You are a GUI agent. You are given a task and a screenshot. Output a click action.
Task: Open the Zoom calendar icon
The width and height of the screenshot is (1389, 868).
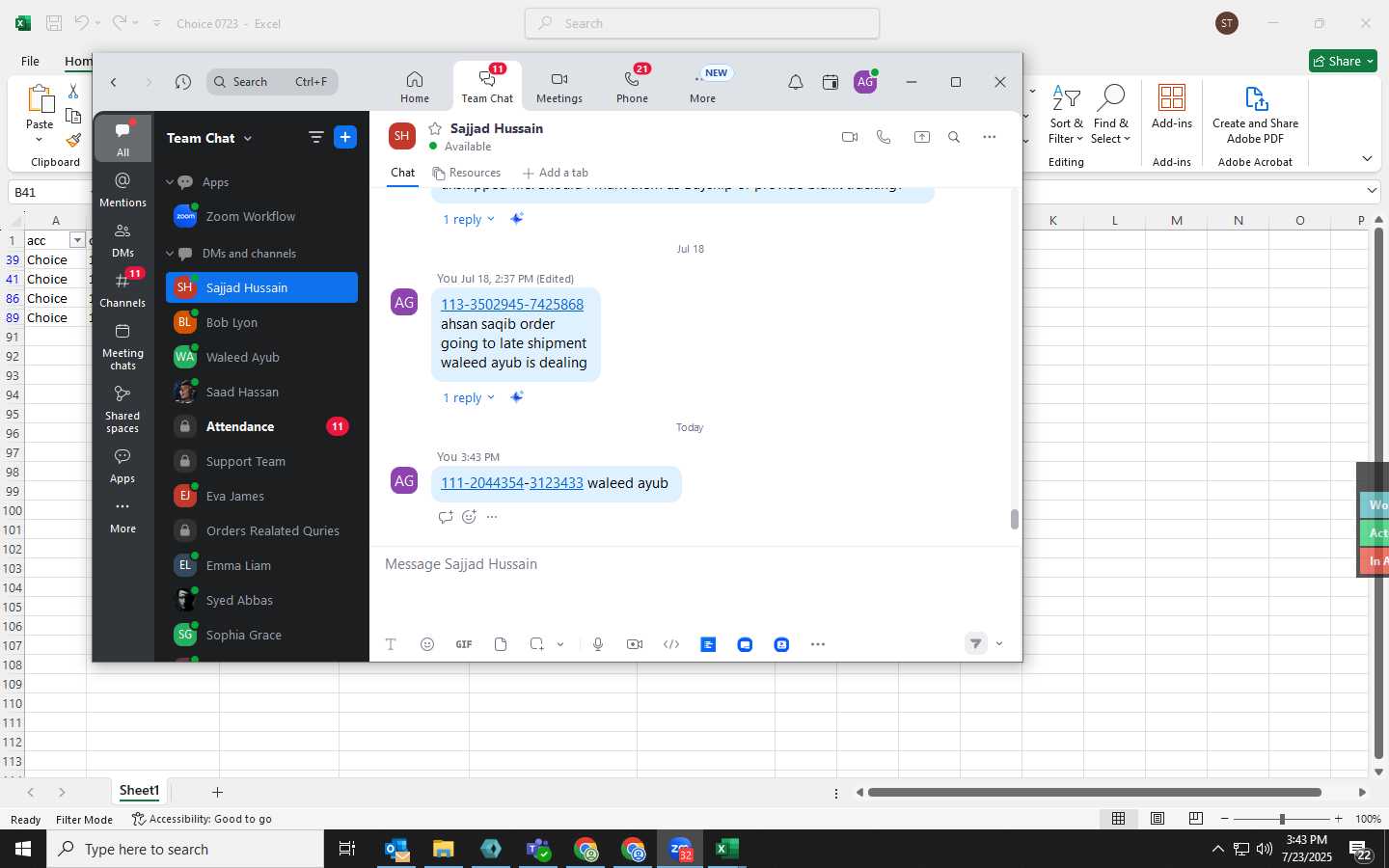[831, 83]
